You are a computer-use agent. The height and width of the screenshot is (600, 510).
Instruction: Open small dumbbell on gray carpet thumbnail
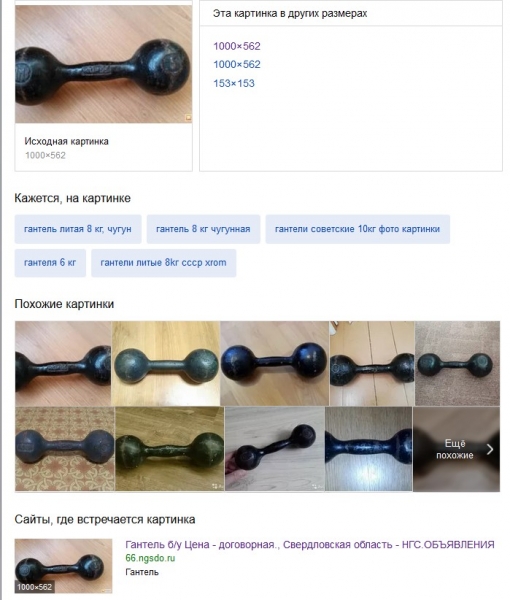[x=457, y=364]
